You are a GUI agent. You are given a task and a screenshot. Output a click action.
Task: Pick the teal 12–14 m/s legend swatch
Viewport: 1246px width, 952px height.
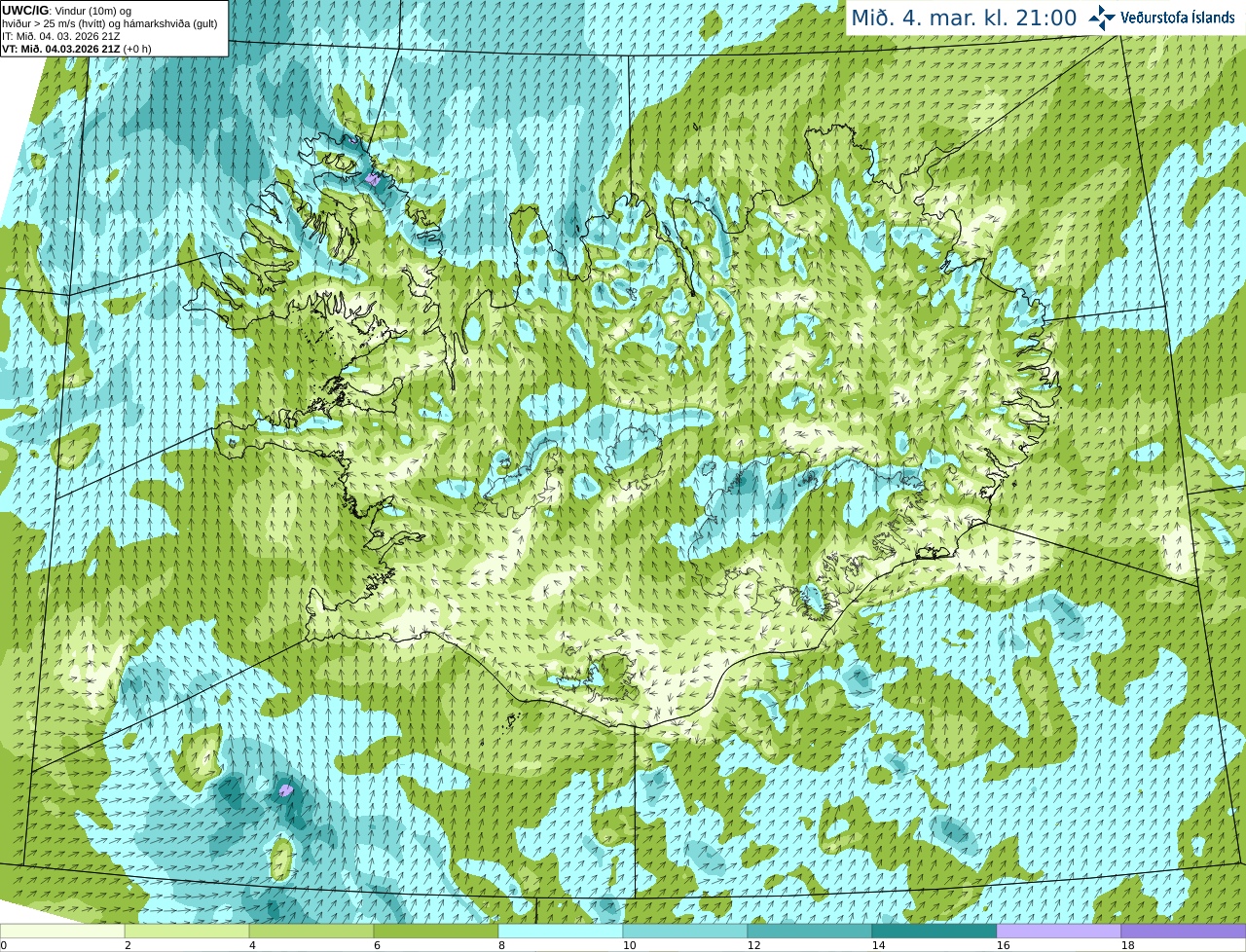pyautogui.click(x=810, y=932)
